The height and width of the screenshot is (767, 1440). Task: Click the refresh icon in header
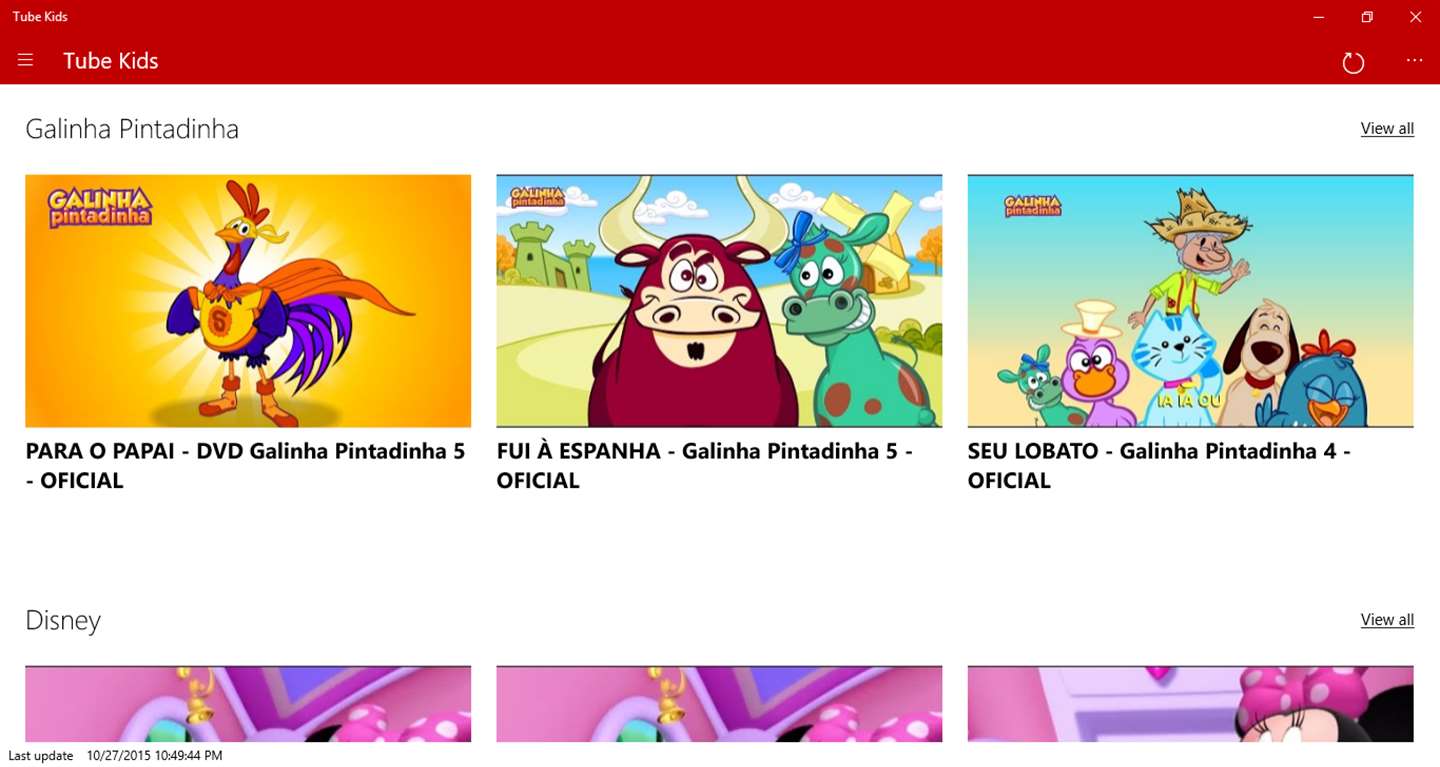point(1353,62)
